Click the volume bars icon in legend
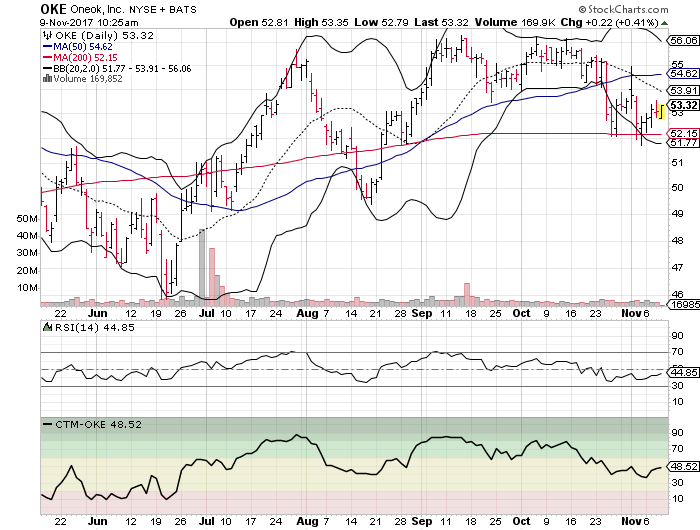700x530 pixels. [47, 79]
